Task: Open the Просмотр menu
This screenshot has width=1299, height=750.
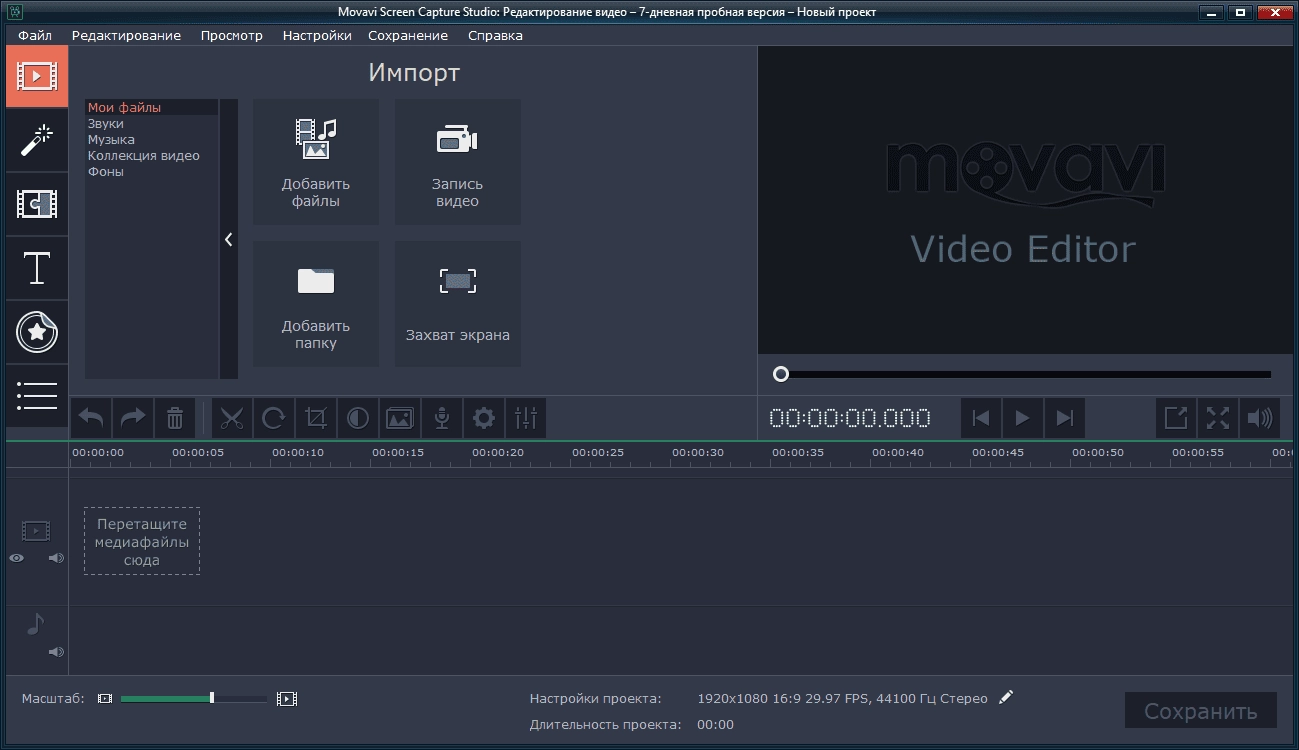Action: 231,35
